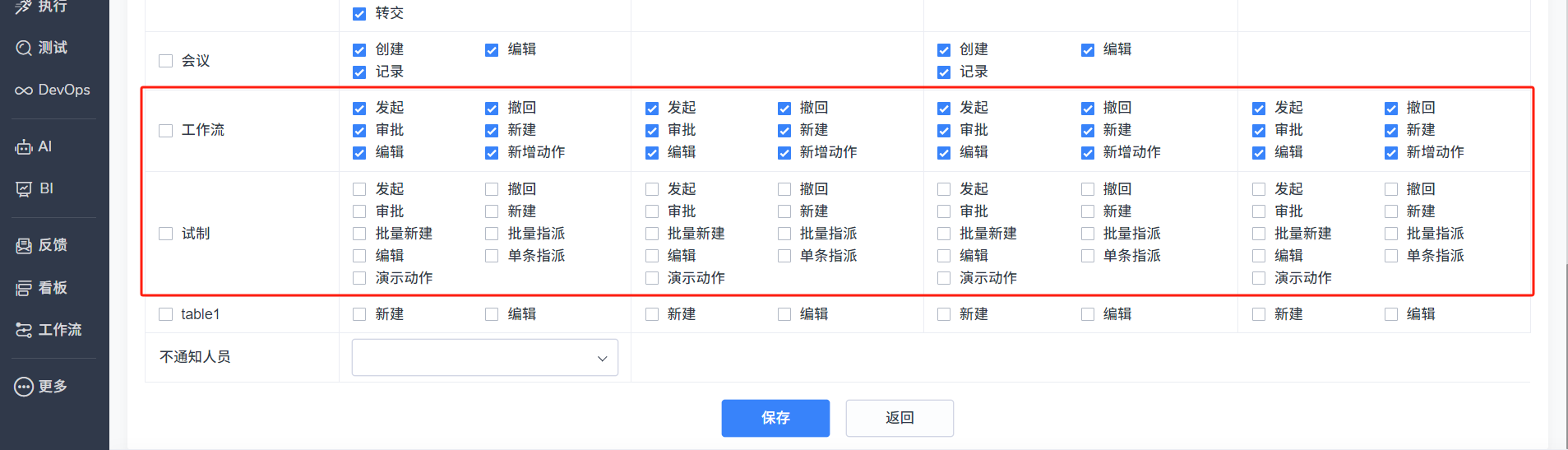Expand the 不通知人员 dropdown arrow

[602, 358]
